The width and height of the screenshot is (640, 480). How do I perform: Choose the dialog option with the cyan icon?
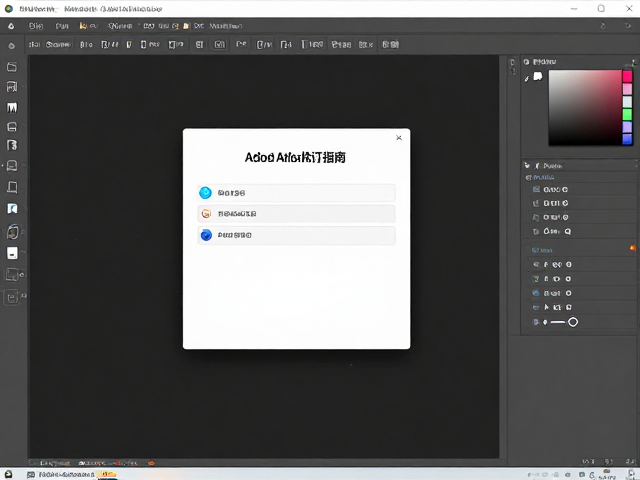tap(296, 193)
